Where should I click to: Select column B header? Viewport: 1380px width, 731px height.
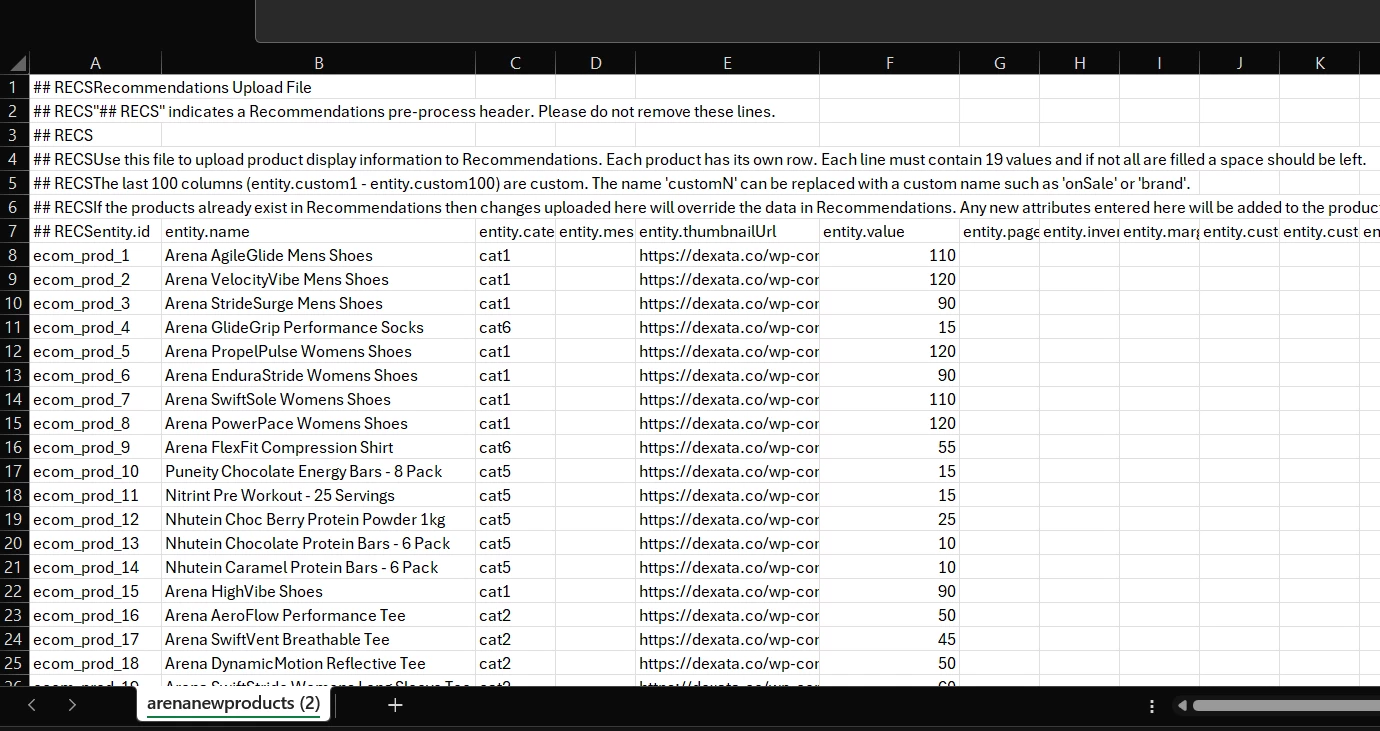pos(318,63)
